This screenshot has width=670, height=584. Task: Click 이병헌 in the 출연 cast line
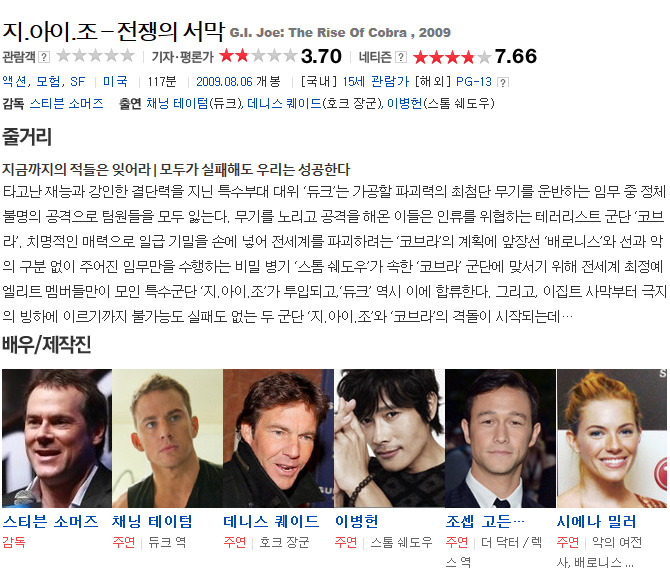click(405, 103)
